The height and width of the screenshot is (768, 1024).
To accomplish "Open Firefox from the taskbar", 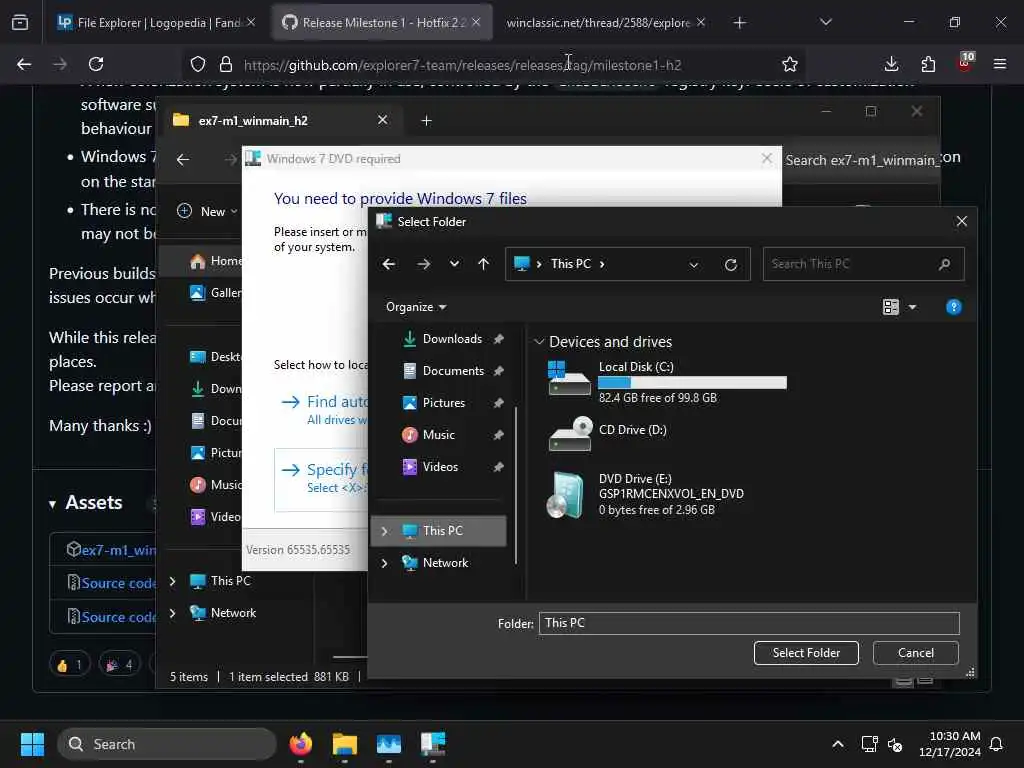I will coord(300,744).
